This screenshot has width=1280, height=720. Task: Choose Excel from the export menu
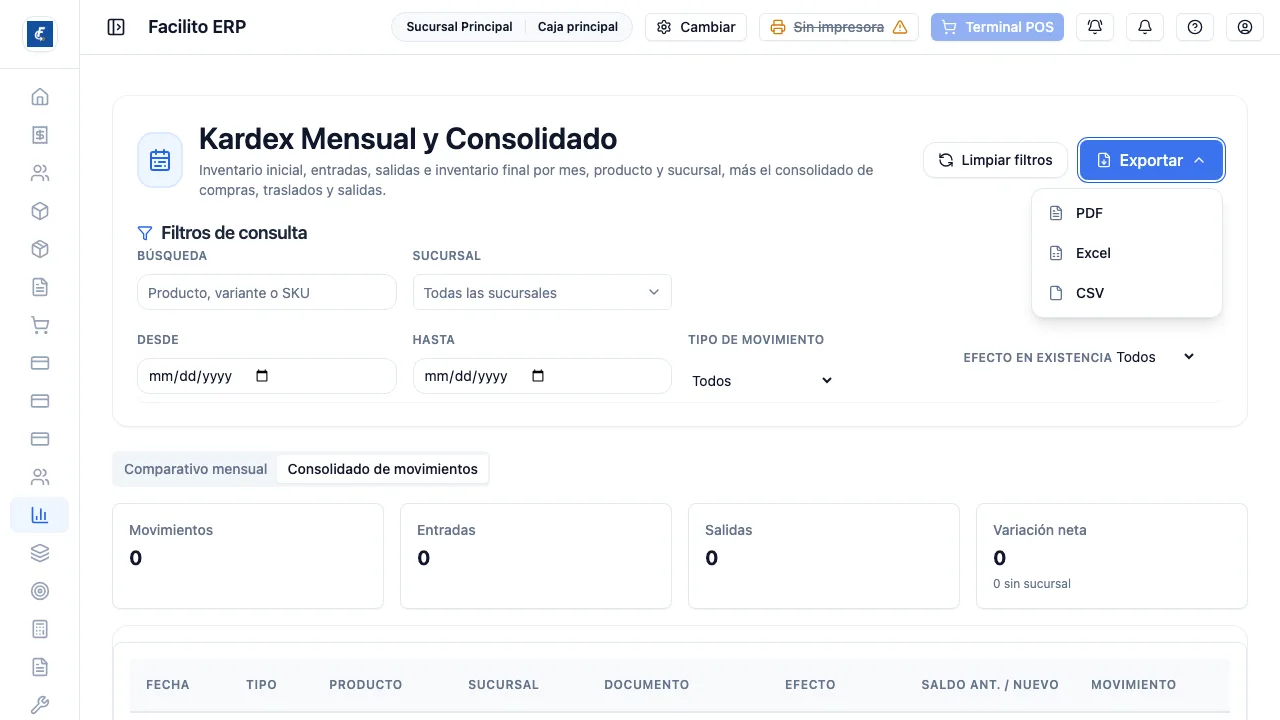click(x=1127, y=253)
